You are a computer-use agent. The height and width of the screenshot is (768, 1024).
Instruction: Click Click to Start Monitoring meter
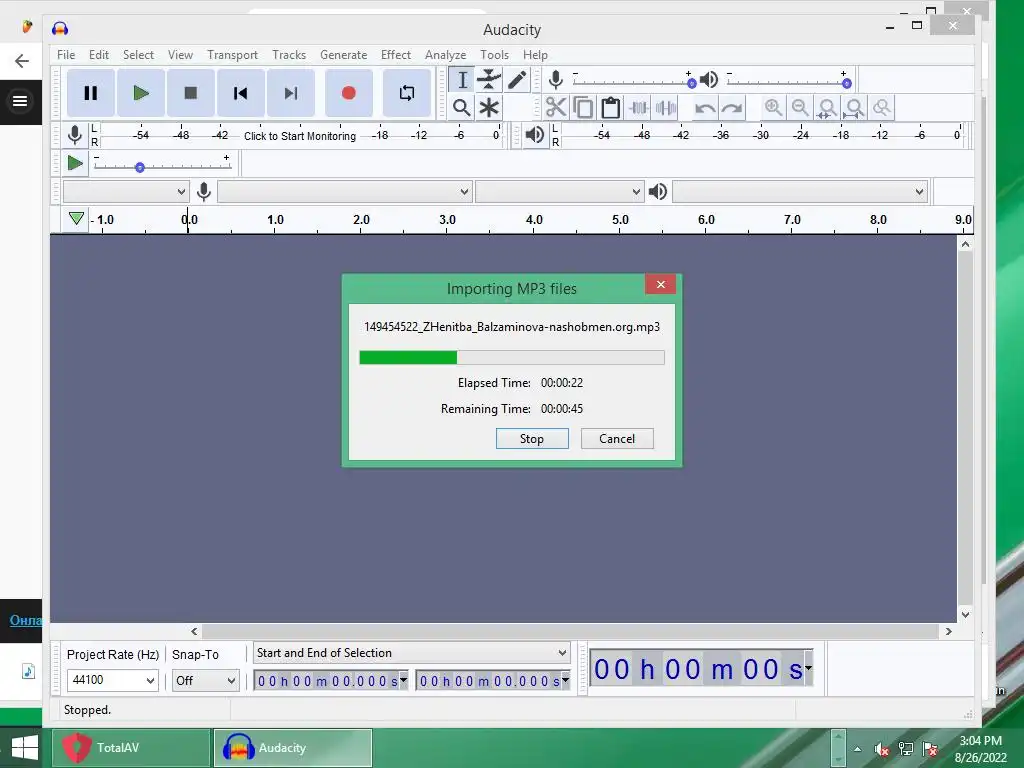300,136
